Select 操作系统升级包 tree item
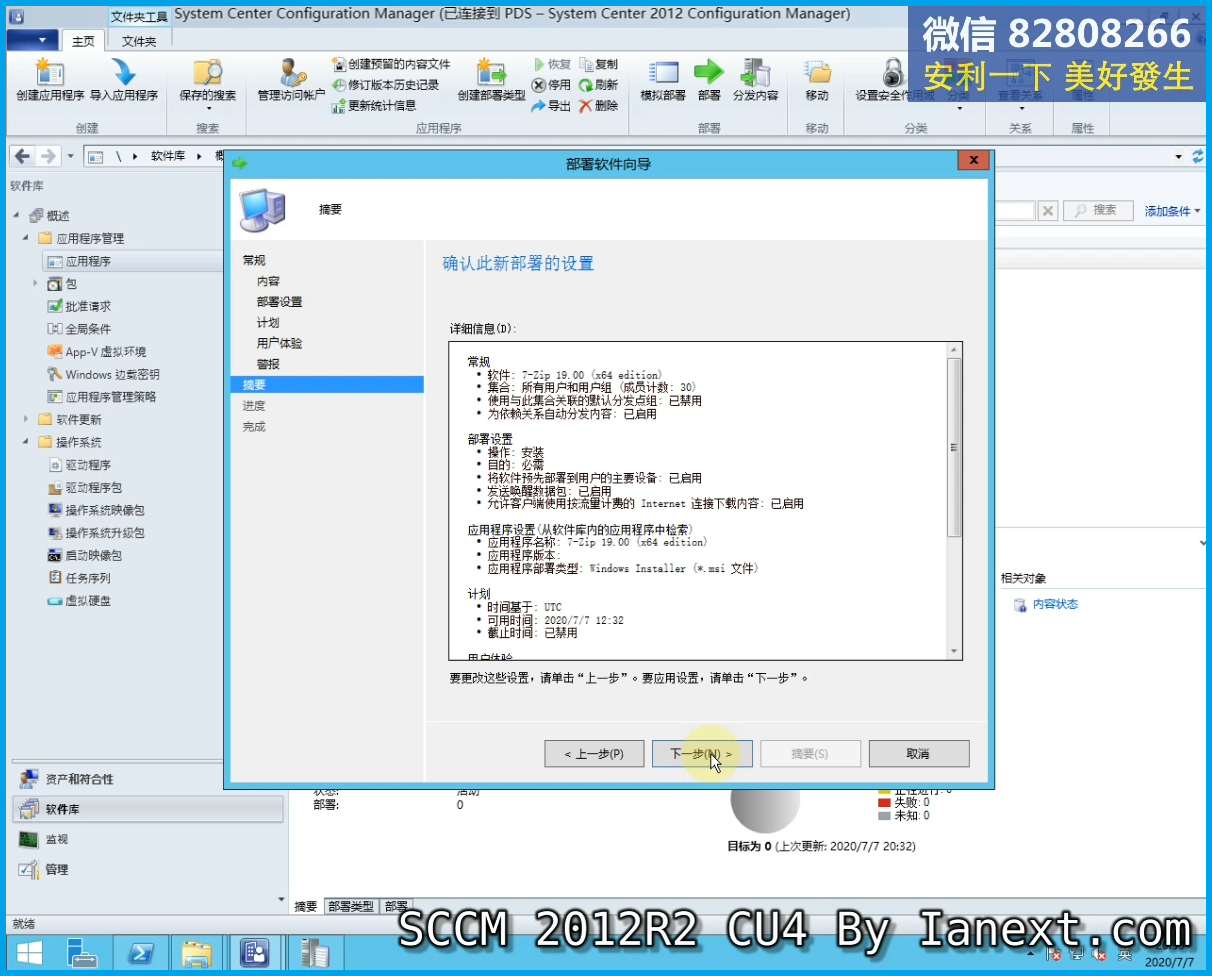 [96, 533]
